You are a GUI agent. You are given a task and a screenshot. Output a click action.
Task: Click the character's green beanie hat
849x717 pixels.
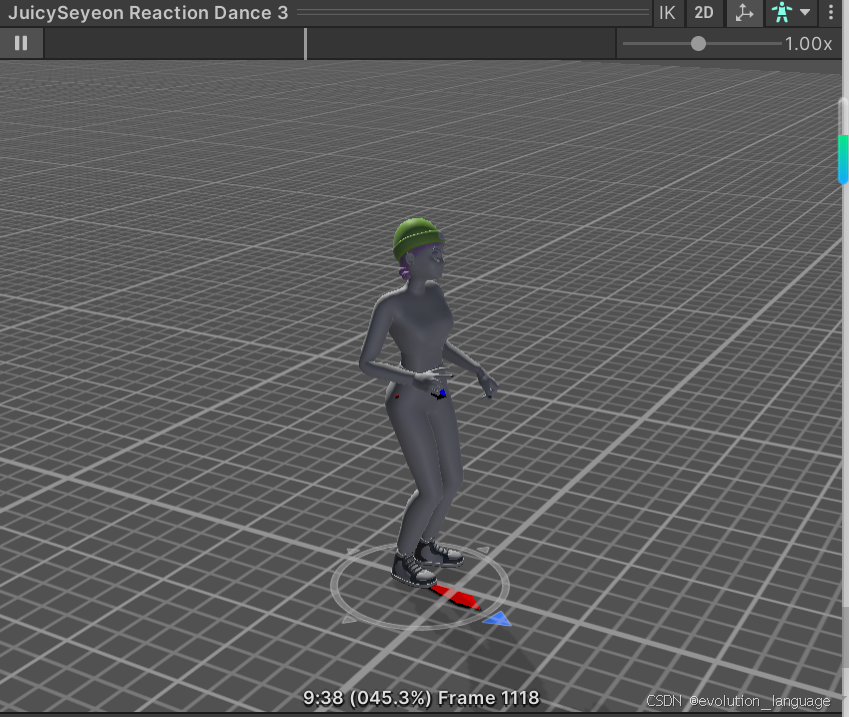point(417,237)
